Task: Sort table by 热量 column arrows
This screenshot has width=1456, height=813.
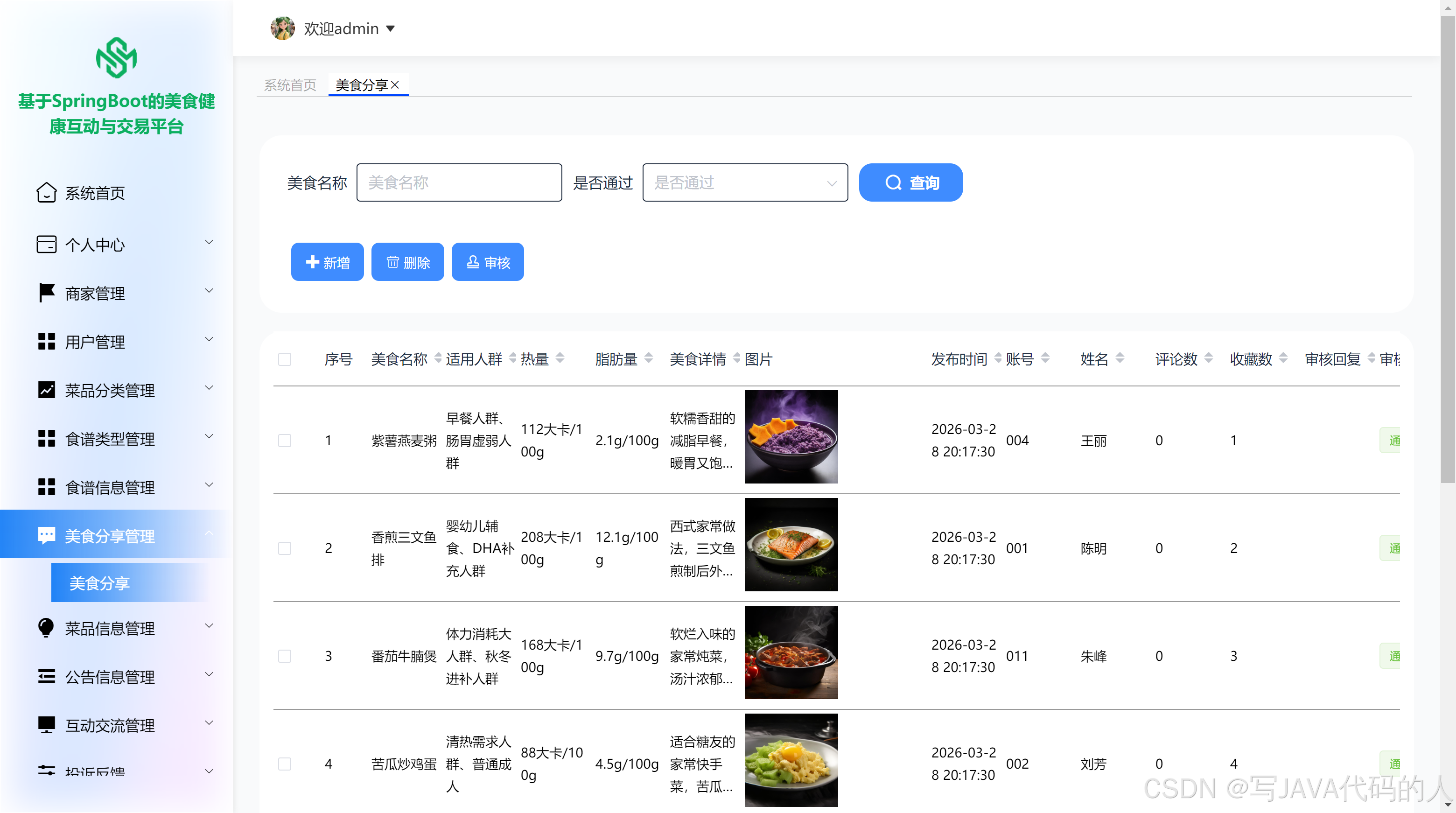Action: click(560, 358)
